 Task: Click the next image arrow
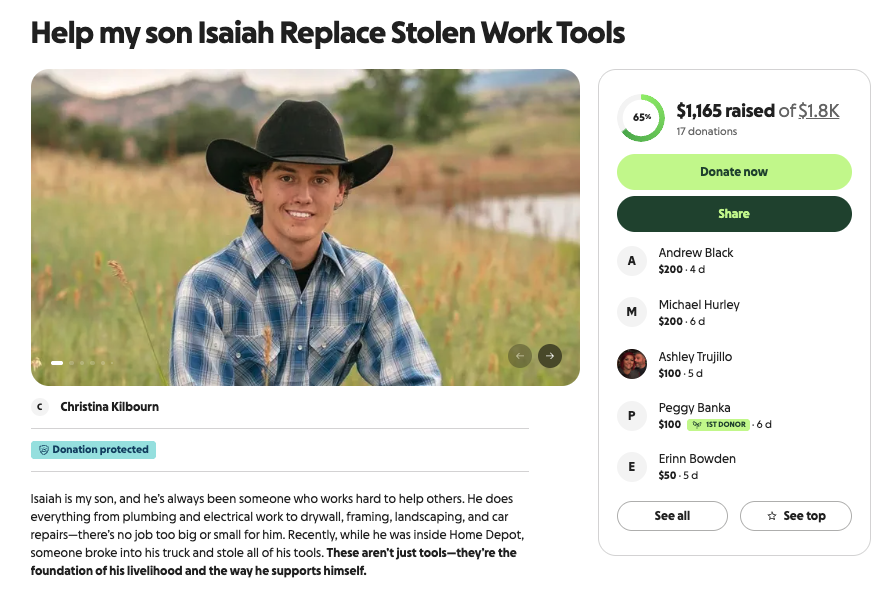[550, 355]
